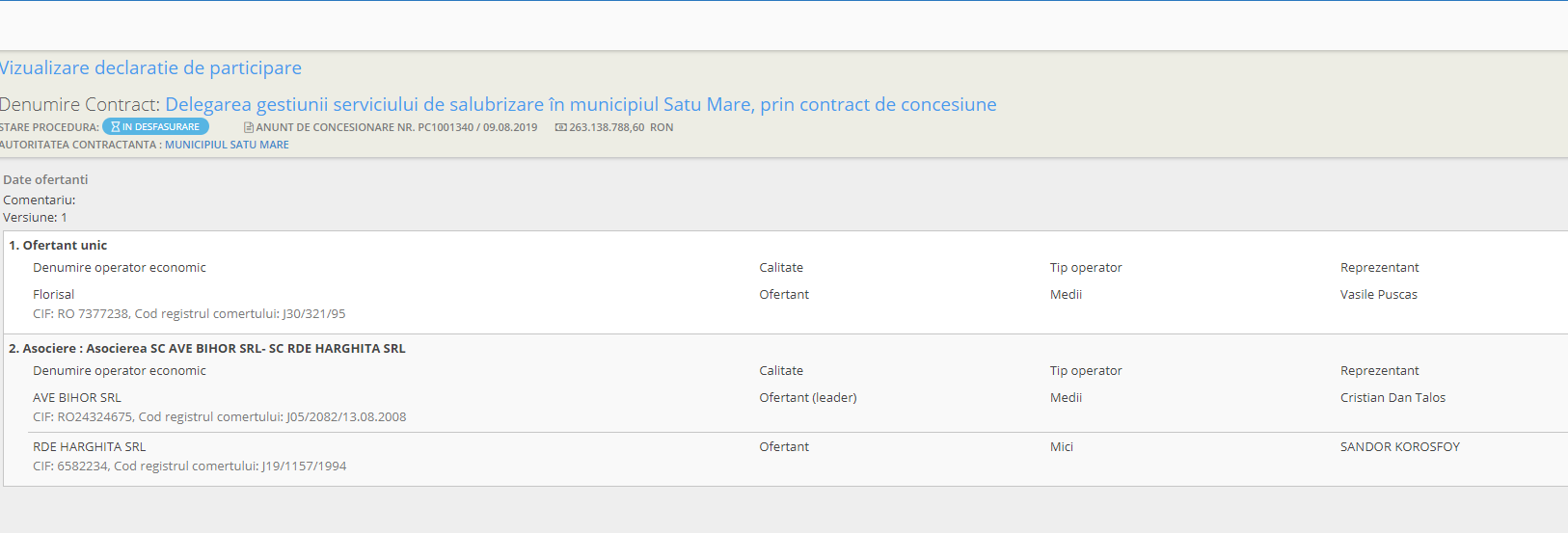The width and height of the screenshot is (1568, 533).
Task: Click representative Vasile Puscas
Action: (1378, 295)
